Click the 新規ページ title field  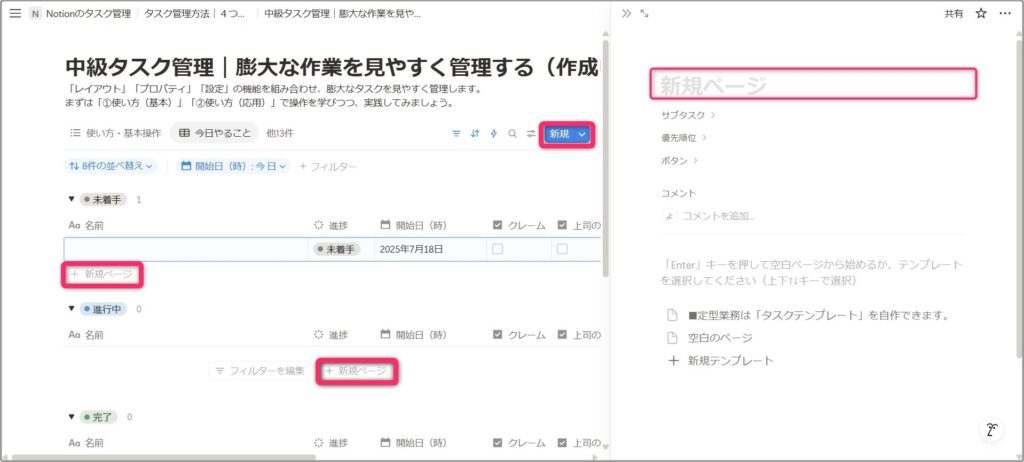click(813, 85)
